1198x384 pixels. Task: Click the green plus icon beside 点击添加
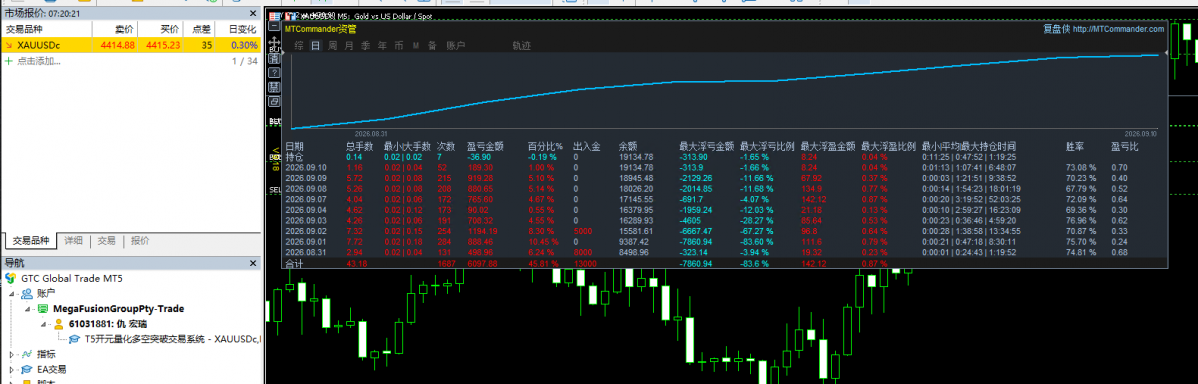click(8, 60)
